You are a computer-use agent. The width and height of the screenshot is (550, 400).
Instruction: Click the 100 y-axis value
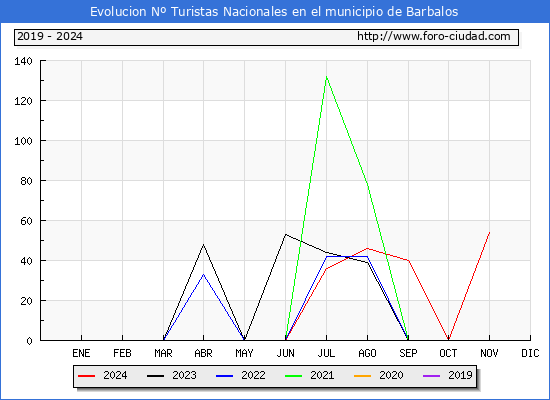(23, 141)
